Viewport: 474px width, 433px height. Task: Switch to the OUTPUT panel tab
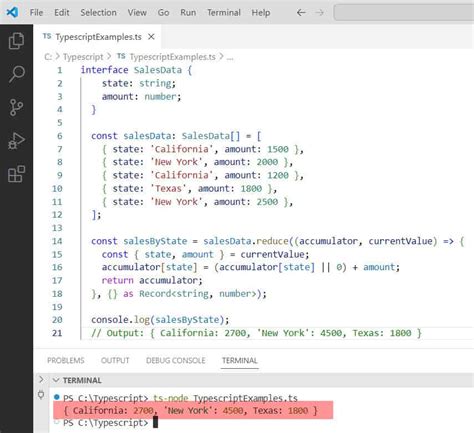coord(115,360)
